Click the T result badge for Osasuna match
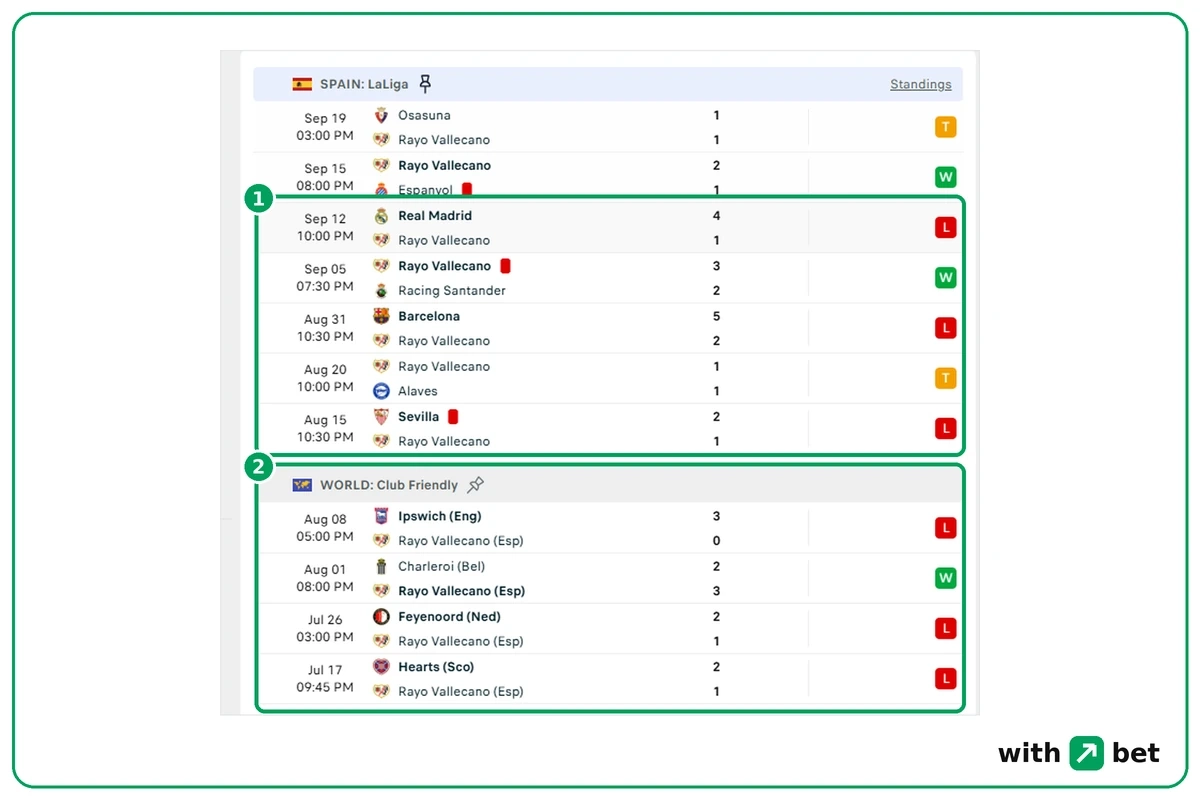 click(945, 127)
